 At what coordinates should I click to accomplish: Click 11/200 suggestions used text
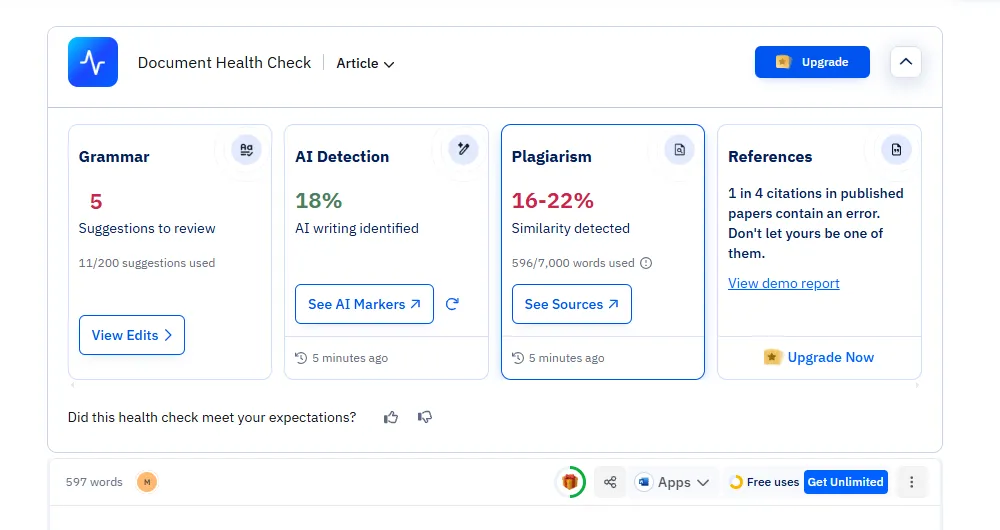tap(147, 263)
